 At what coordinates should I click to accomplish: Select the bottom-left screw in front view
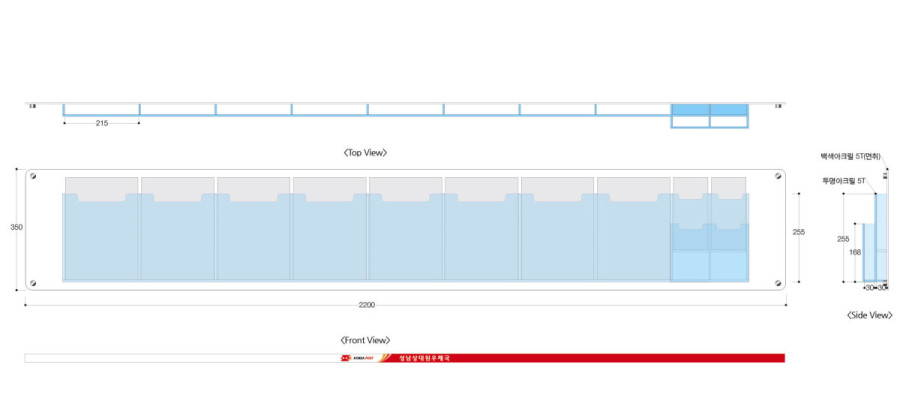33,282
